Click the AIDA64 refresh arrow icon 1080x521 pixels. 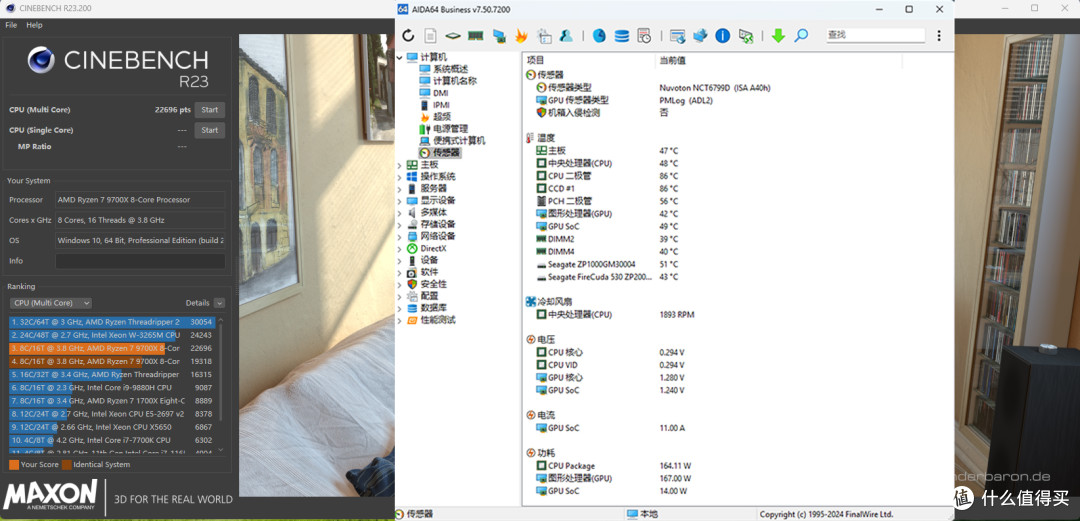click(x=408, y=36)
